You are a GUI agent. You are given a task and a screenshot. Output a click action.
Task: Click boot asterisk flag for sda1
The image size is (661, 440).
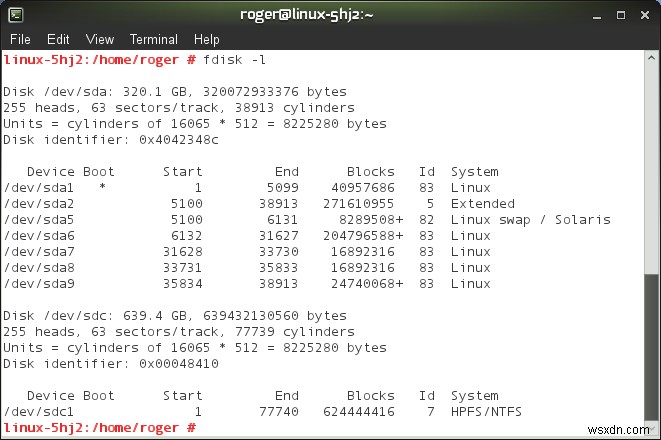tap(102, 187)
